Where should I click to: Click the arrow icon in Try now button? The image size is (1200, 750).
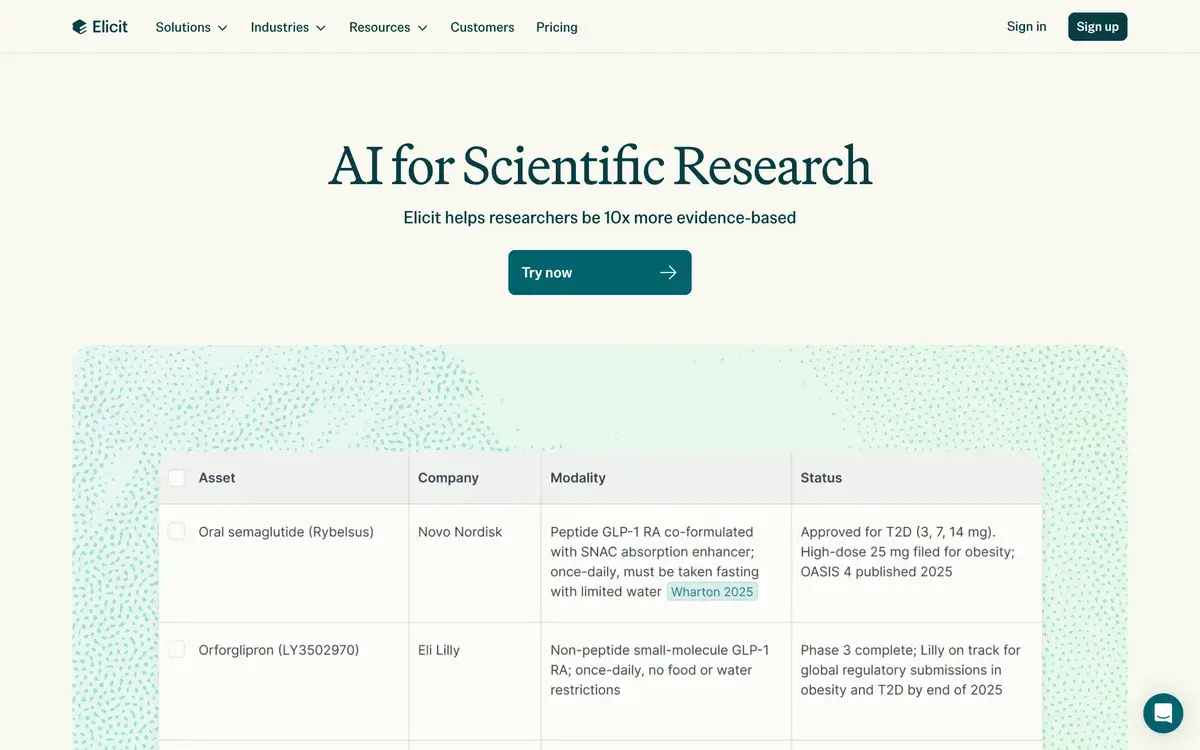pos(668,273)
